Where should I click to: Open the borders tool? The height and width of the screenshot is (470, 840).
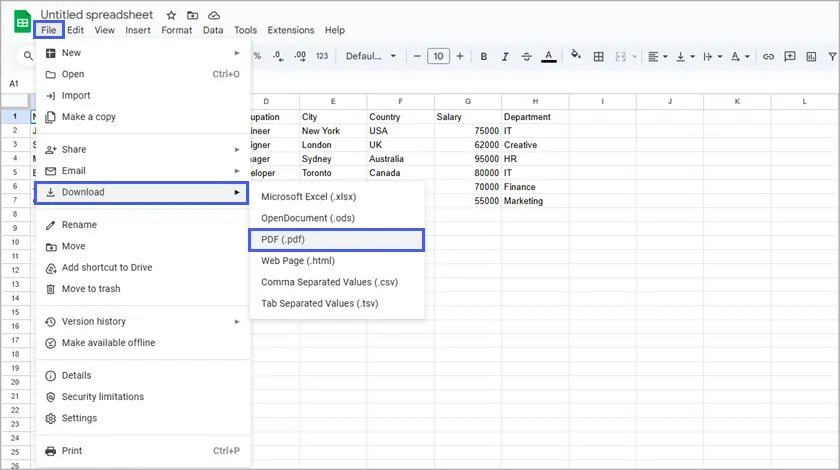pyautogui.click(x=598, y=56)
